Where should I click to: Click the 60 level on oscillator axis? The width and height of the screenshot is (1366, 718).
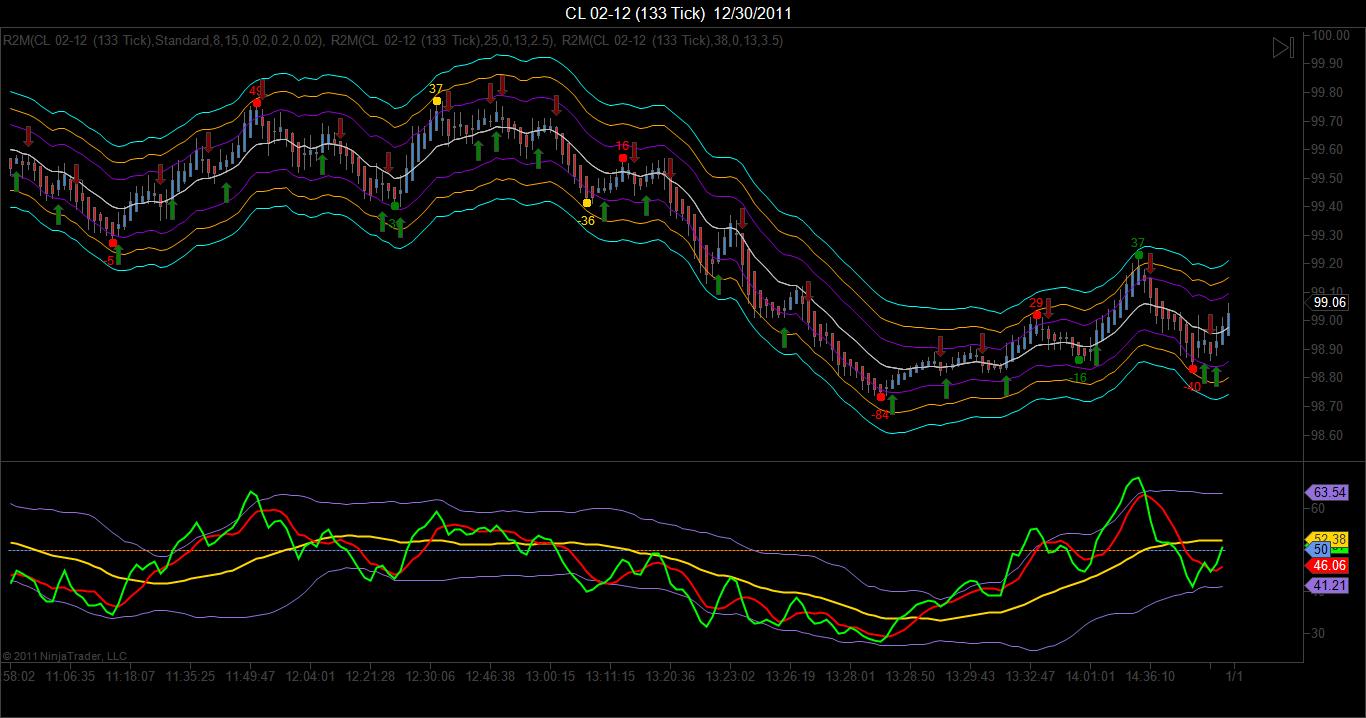click(1319, 508)
